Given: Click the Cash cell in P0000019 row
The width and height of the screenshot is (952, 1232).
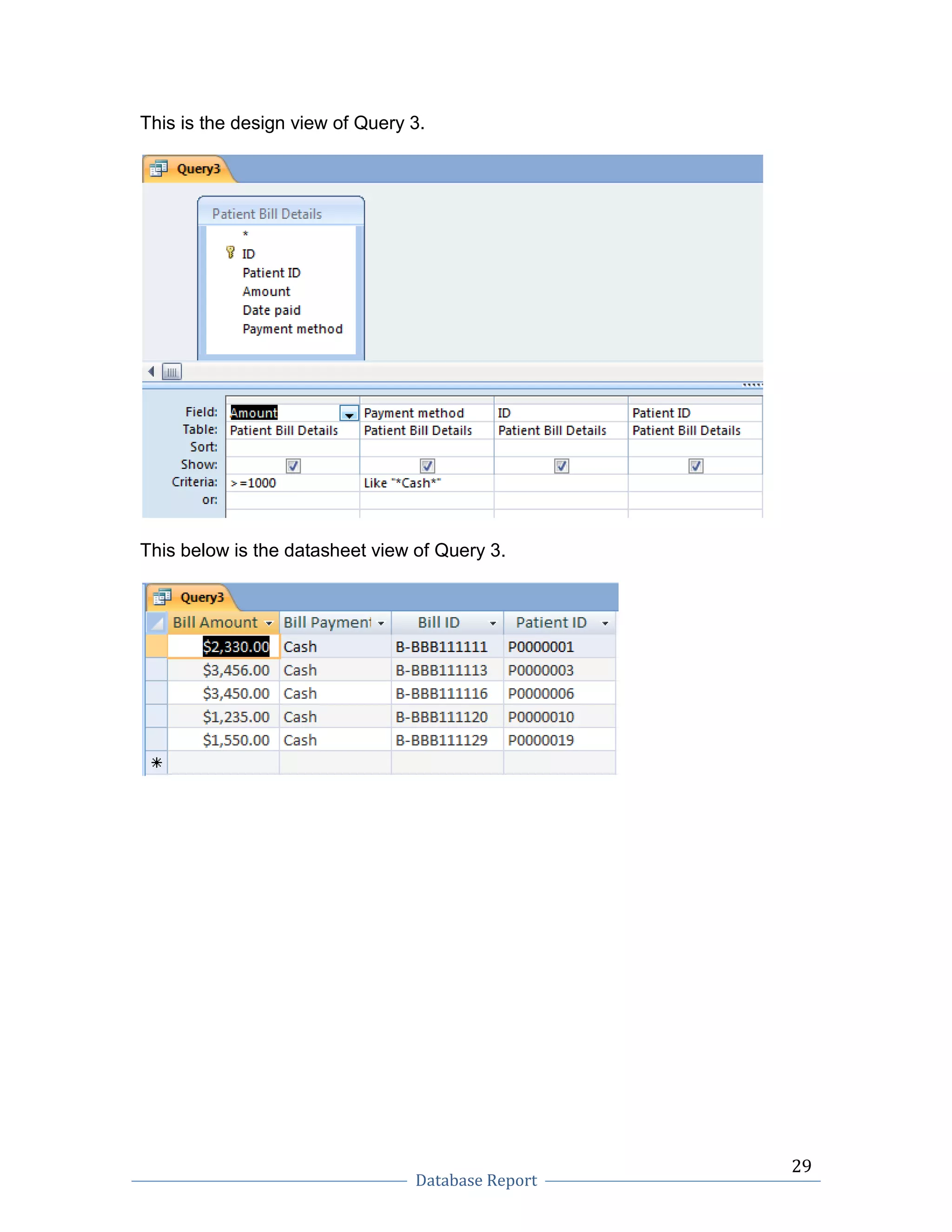Looking at the screenshot, I should click(336, 740).
